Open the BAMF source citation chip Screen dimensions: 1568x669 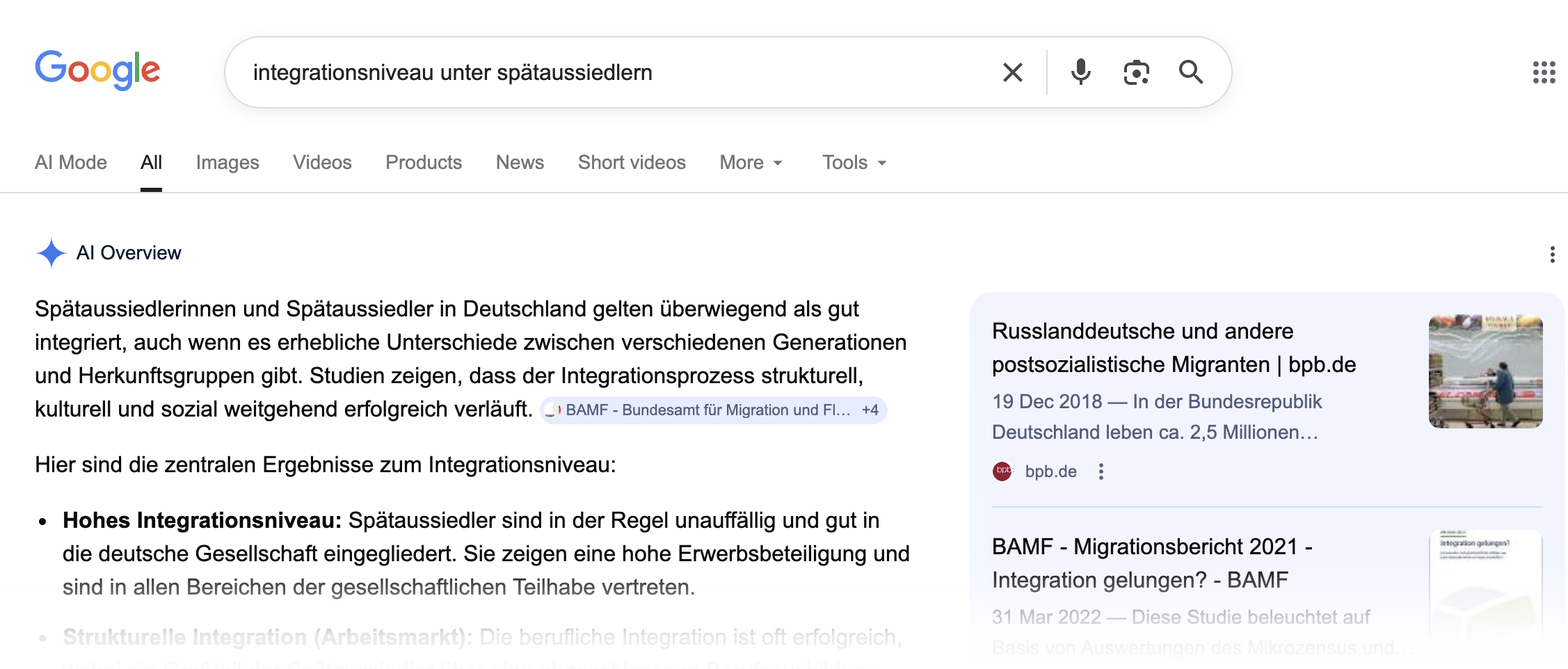pos(713,410)
